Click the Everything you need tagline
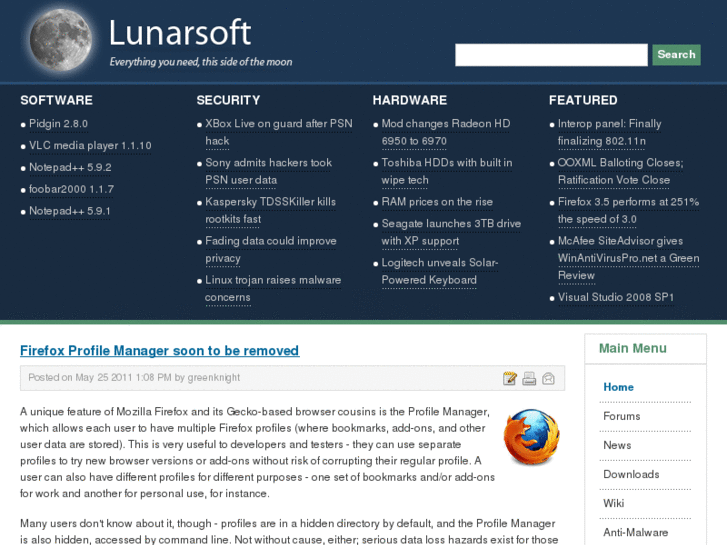 pyautogui.click(x=201, y=62)
